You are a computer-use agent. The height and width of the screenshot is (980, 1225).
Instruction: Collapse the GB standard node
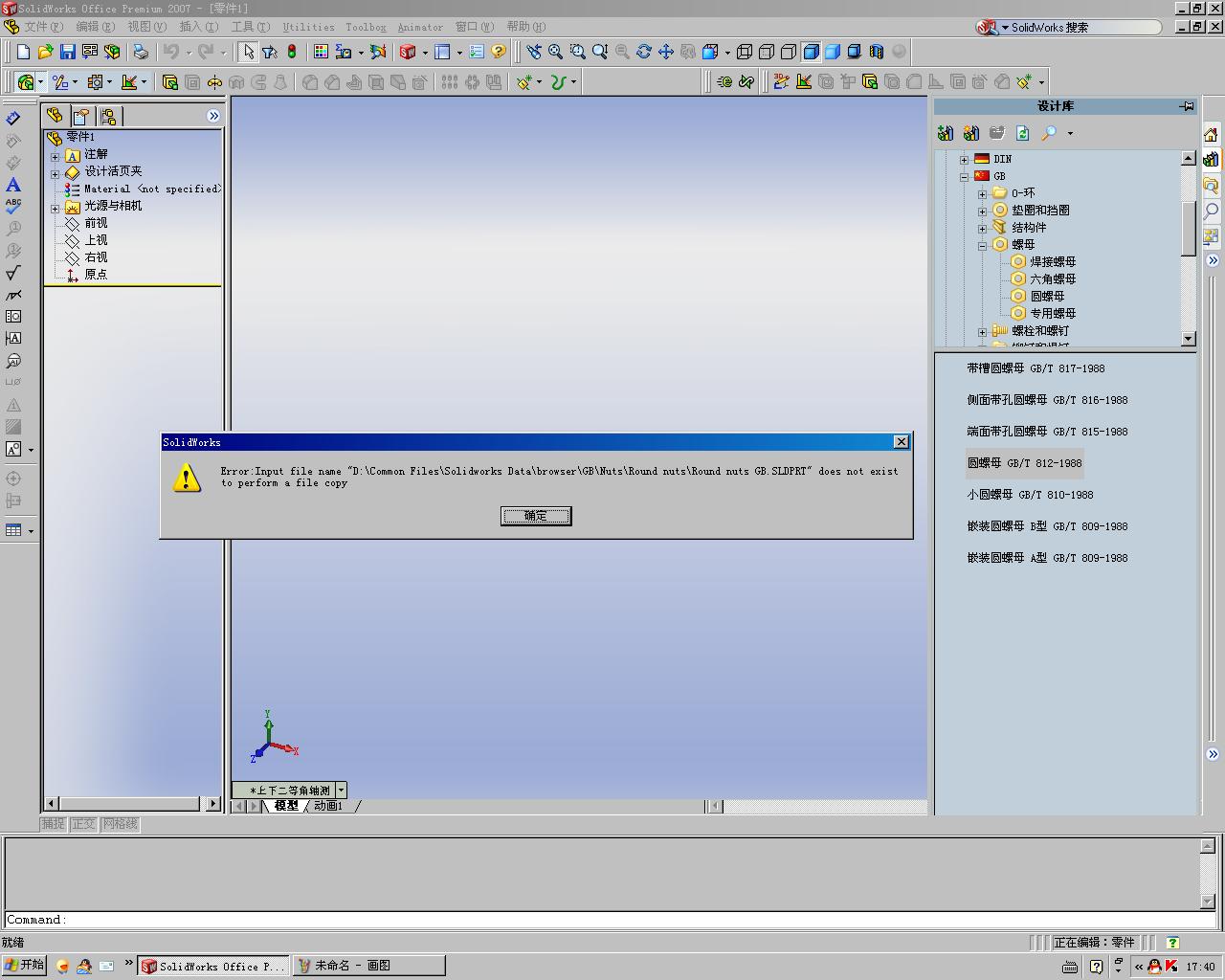point(964,177)
